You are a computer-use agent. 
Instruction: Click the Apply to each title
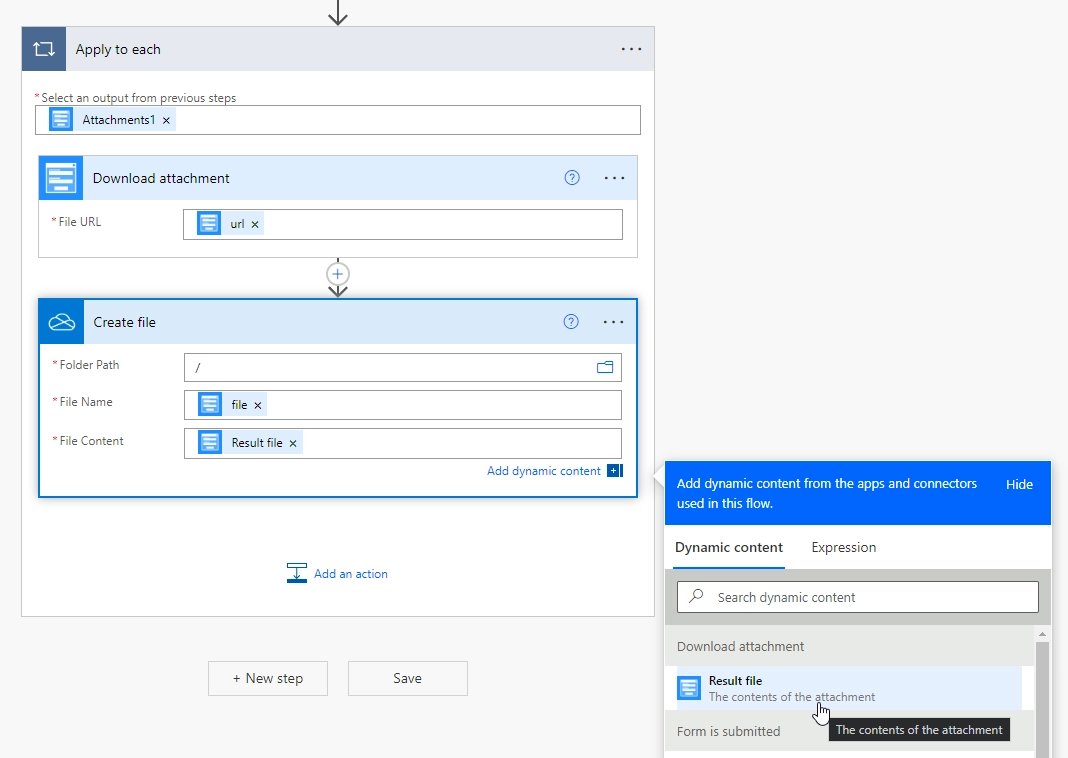pyautogui.click(x=118, y=49)
